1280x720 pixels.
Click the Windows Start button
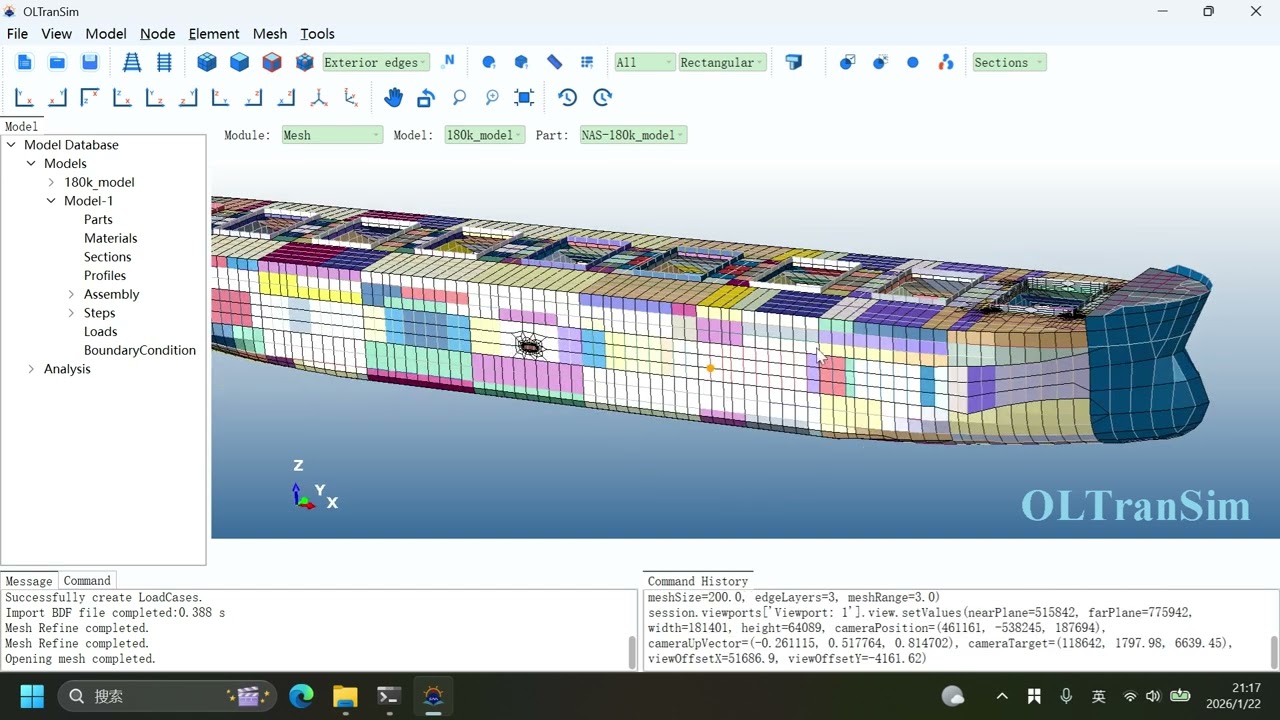pos(32,696)
